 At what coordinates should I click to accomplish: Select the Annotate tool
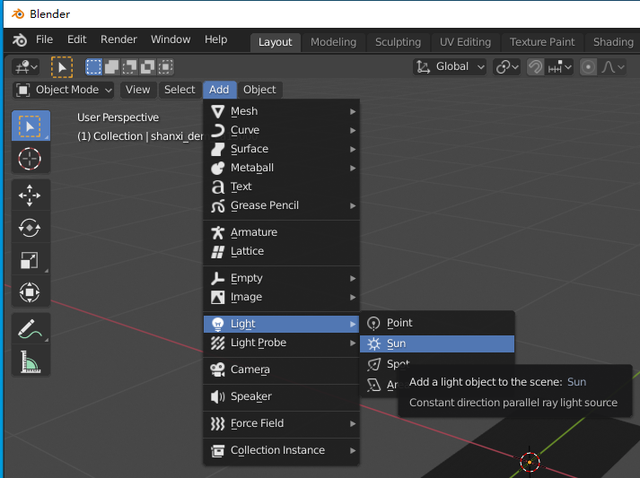pos(31,329)
